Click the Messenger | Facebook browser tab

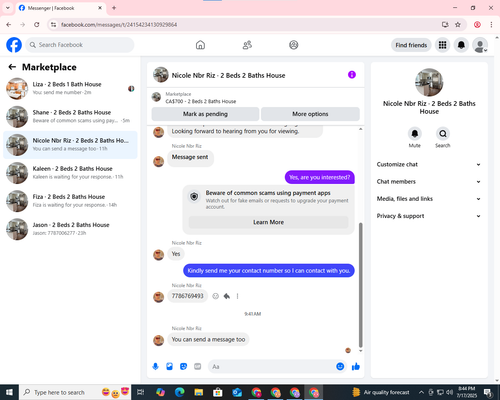[x=61, y=8]
